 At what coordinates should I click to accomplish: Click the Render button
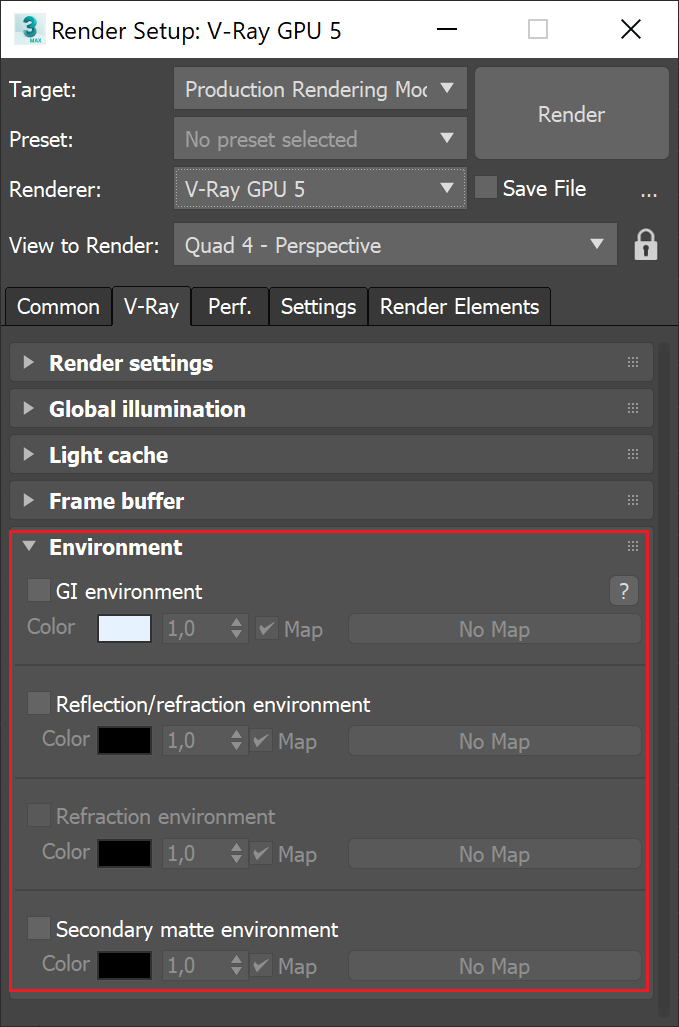[x=571, y=114]
